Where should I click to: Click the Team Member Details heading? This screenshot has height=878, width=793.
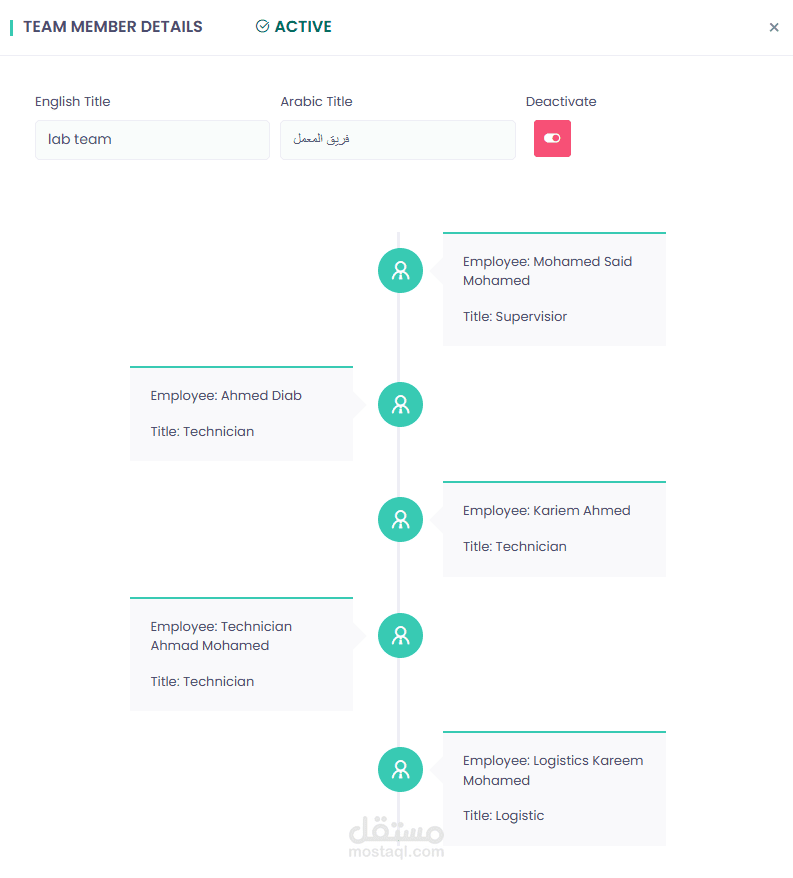[113, 27]
